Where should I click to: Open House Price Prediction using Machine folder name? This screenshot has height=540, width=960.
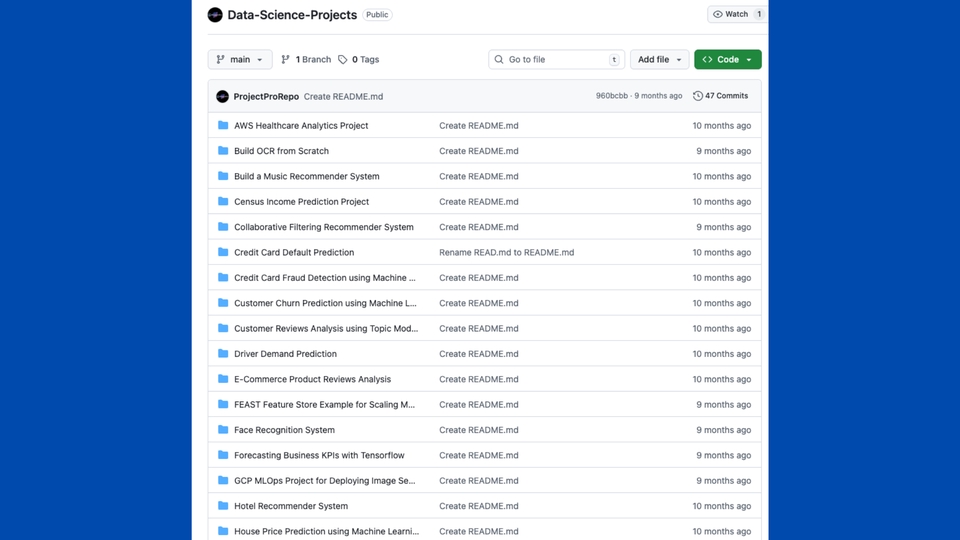point(326,531)
